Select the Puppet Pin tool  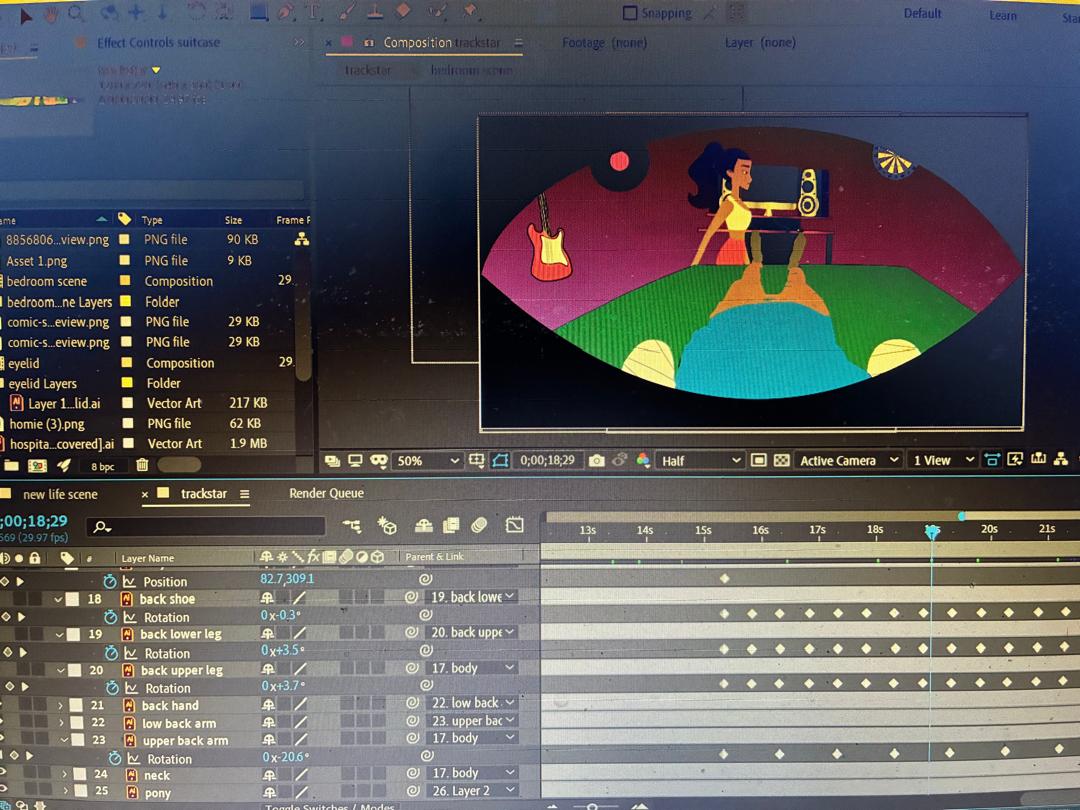click(467, 14)
